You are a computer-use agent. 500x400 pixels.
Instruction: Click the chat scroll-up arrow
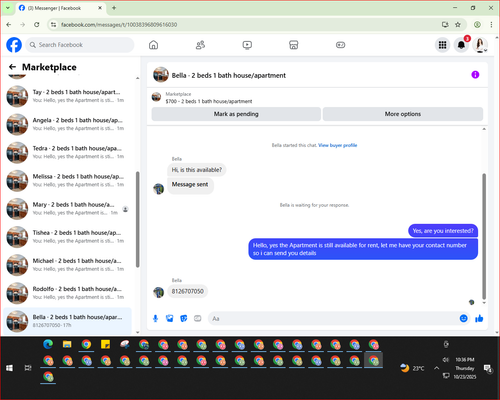coord(484,129)
